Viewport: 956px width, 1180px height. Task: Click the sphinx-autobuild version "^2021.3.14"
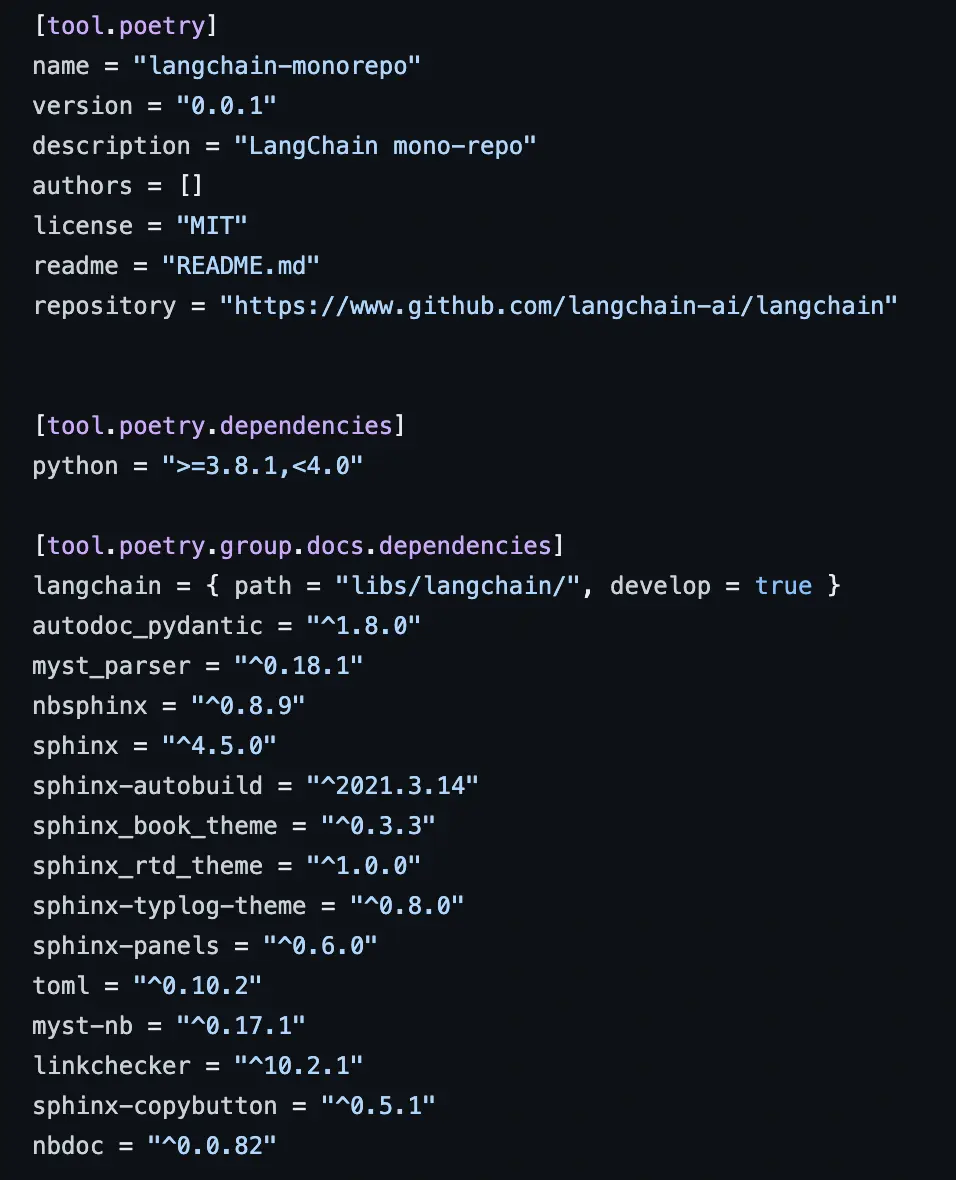coord(393,786)
